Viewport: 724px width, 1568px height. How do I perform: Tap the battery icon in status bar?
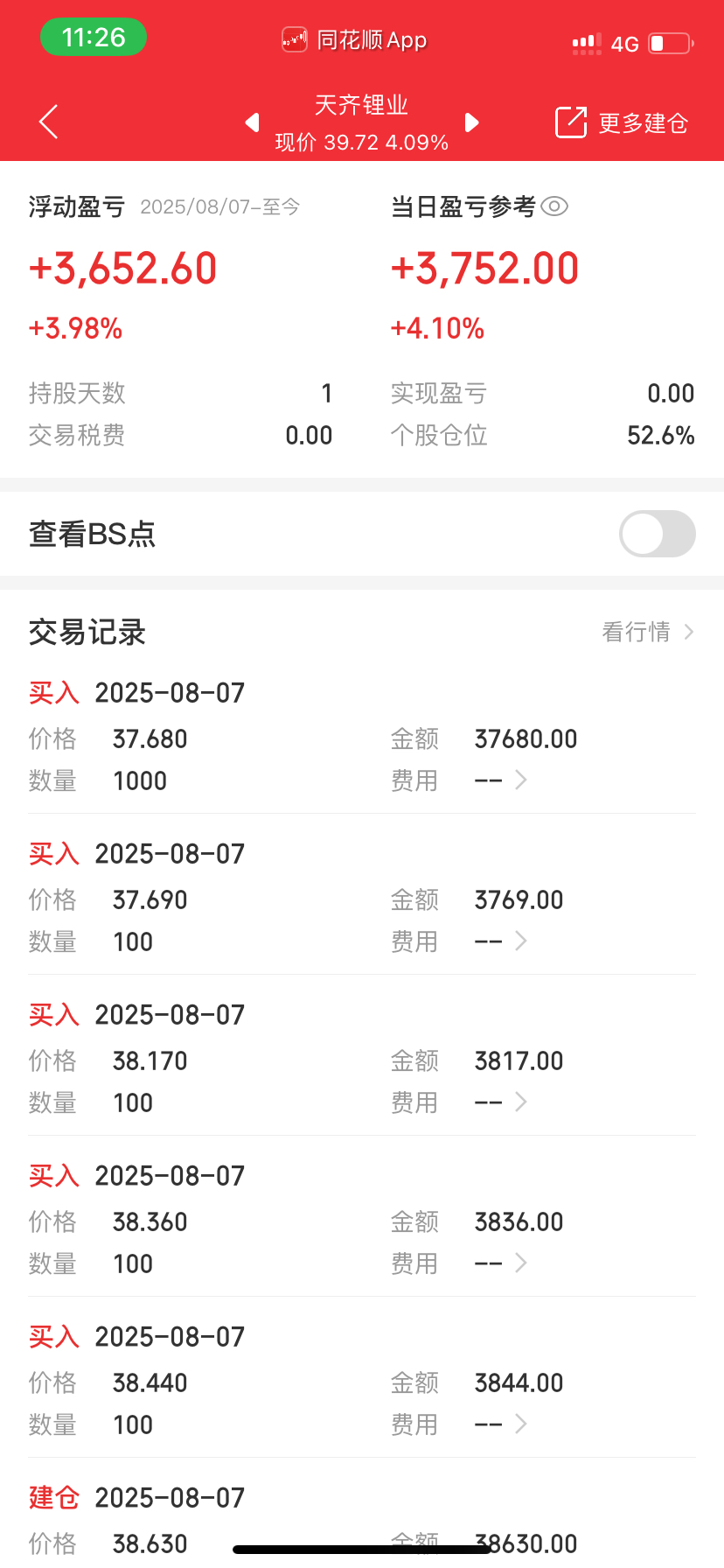(672, 43)
